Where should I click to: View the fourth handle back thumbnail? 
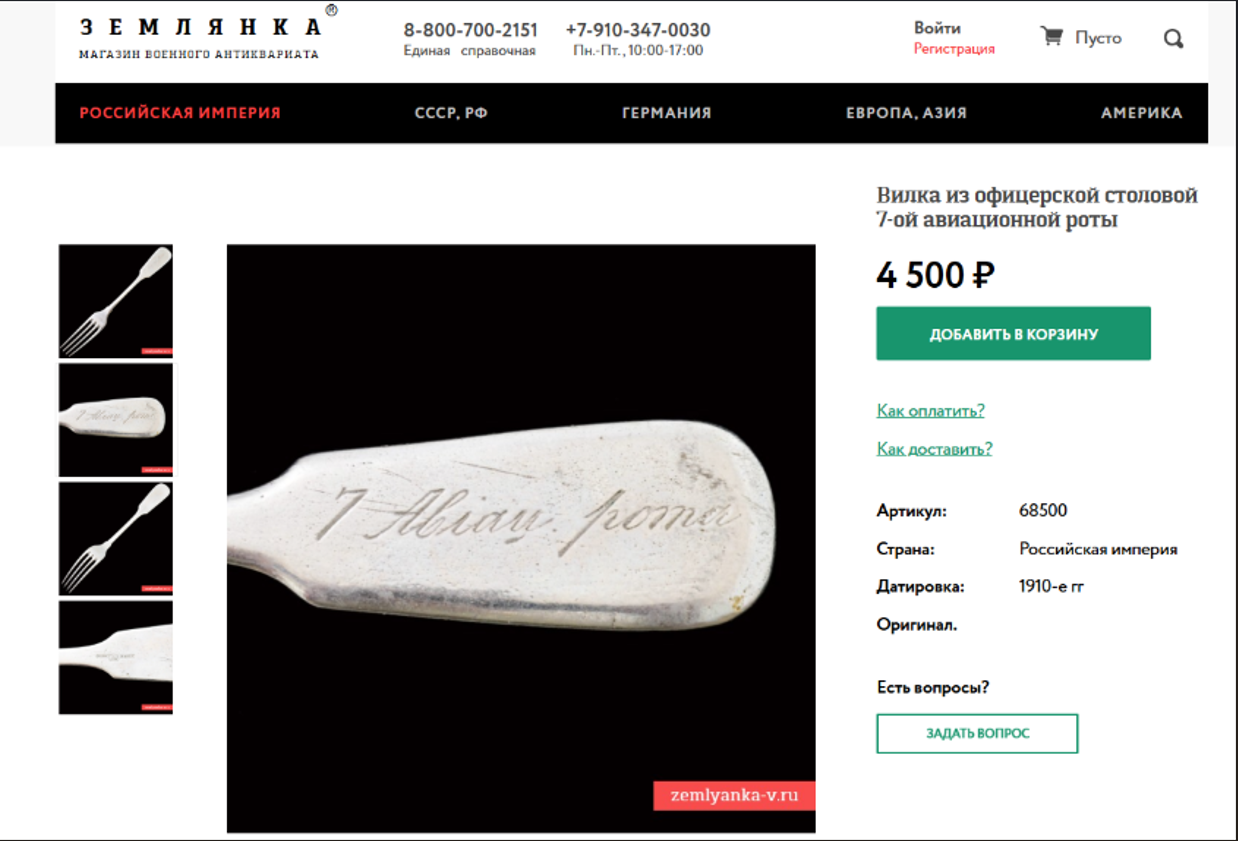pyautogui.click(x=116, y=657)
